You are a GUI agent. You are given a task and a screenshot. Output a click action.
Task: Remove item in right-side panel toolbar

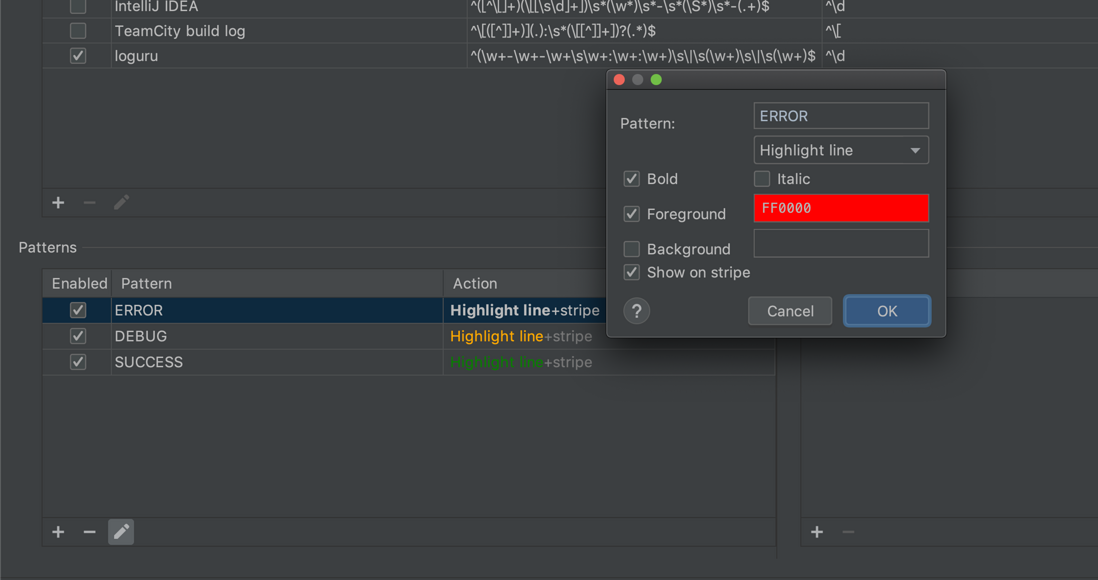tap(848, 532)
